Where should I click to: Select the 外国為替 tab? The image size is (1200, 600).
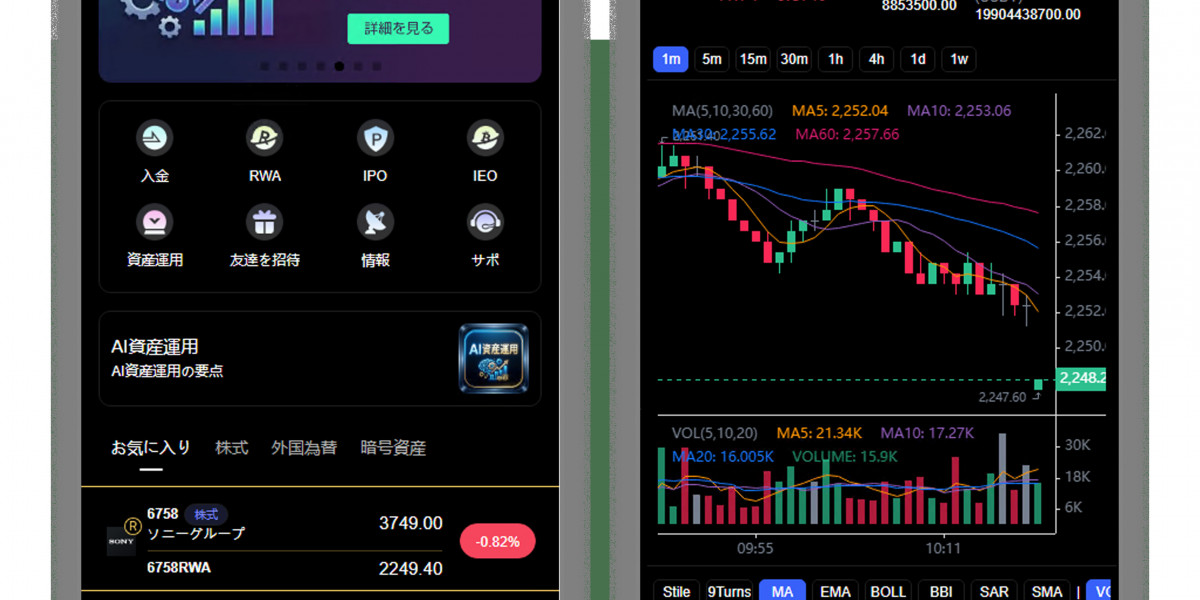tap(304, 448)
